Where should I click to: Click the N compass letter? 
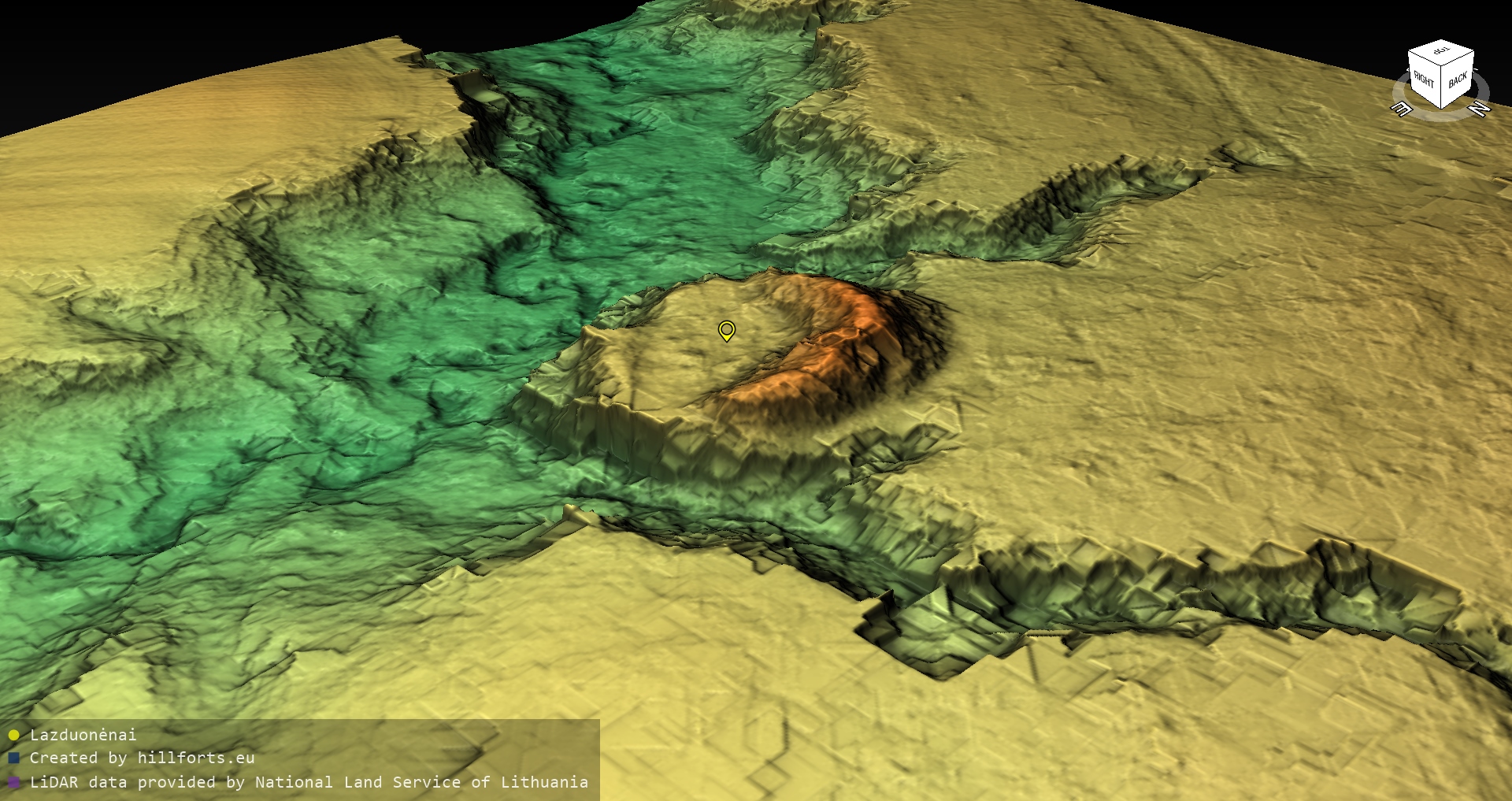1480,109
